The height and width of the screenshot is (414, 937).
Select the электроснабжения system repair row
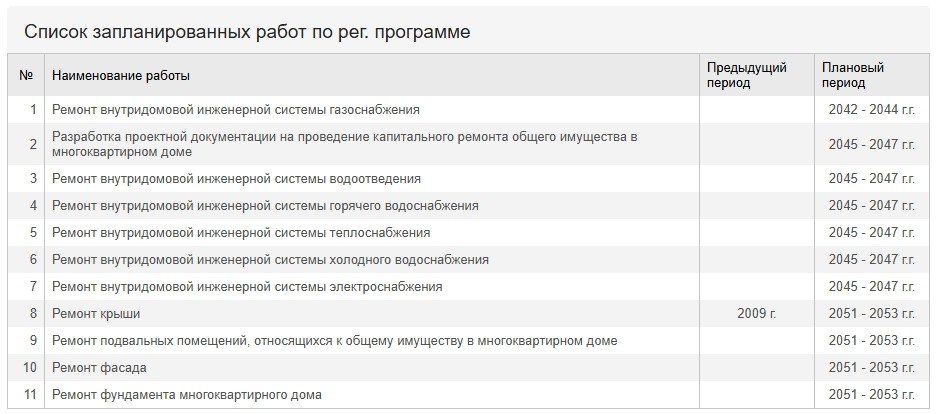247,286
